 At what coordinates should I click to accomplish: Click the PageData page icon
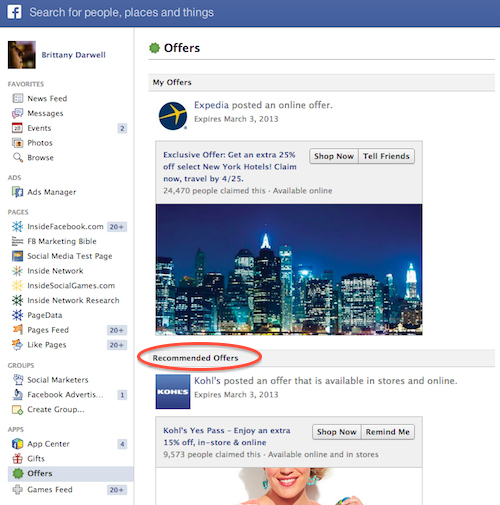pyautogui.click(x=17, y=315)
